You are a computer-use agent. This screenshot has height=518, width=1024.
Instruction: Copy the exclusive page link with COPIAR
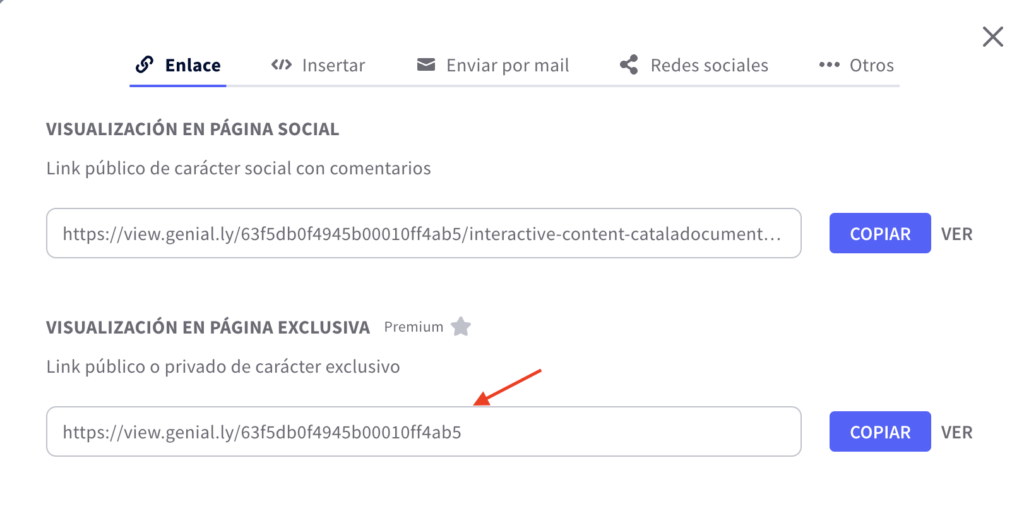point(880,432)
